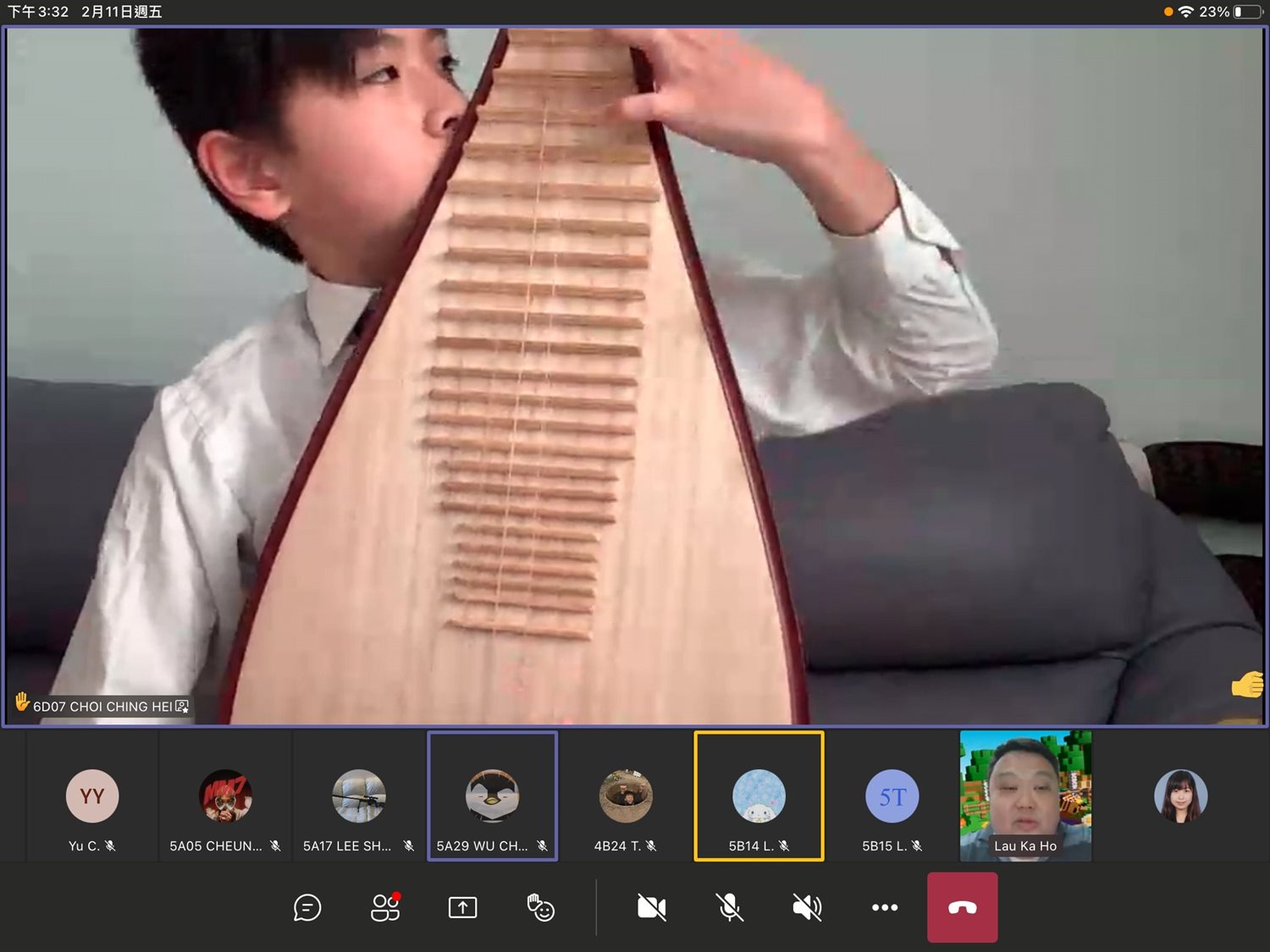Turn on the camera
The width and height of the screenshot is (1270, 952).
pos(651,908)
